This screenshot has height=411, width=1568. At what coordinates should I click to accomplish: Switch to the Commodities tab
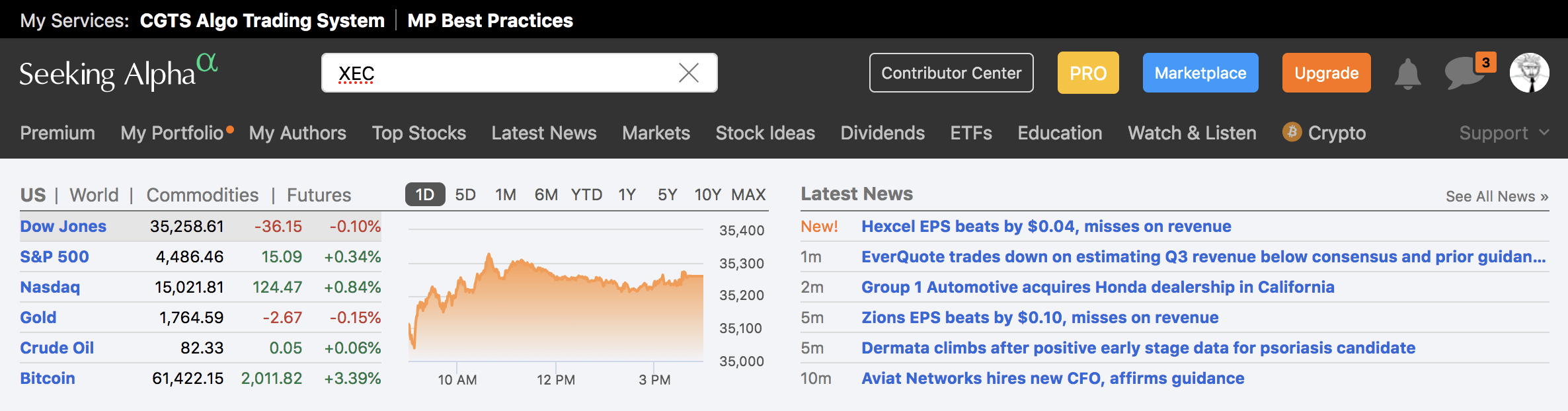pyautogui.click(x=202, y=195)
